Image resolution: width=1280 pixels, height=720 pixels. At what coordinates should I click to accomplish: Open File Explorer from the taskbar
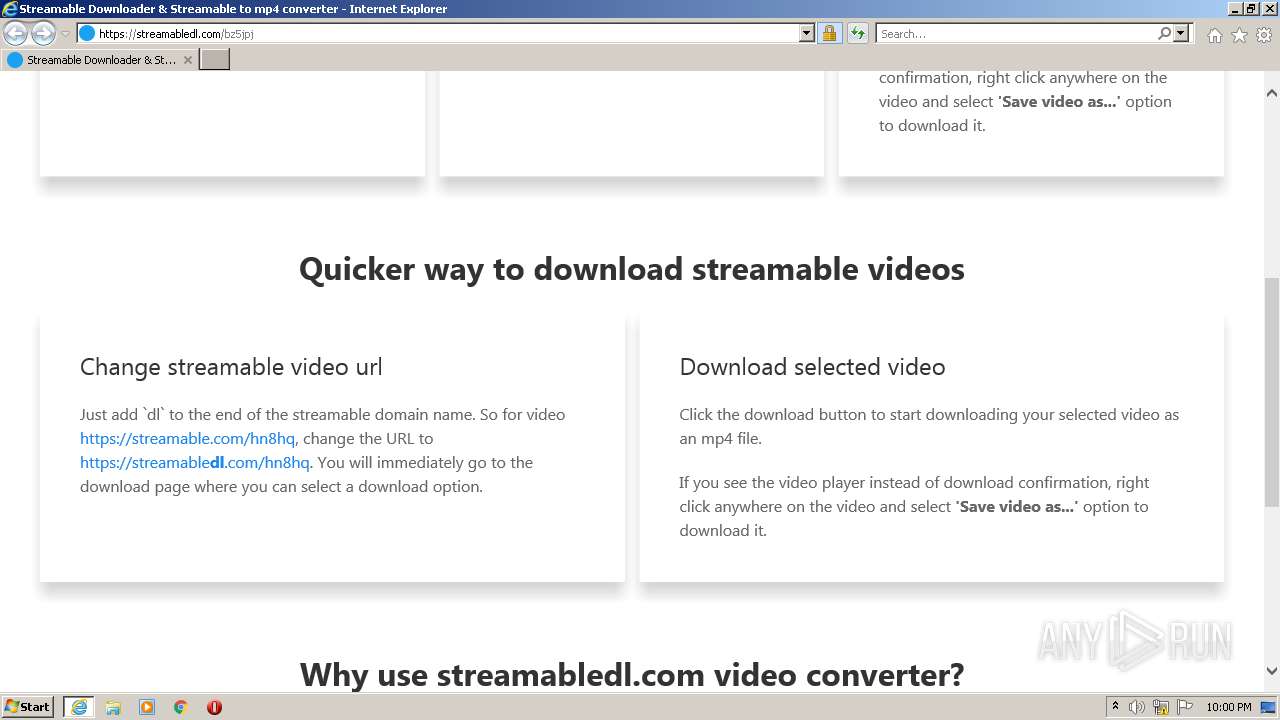click(113, 707)
